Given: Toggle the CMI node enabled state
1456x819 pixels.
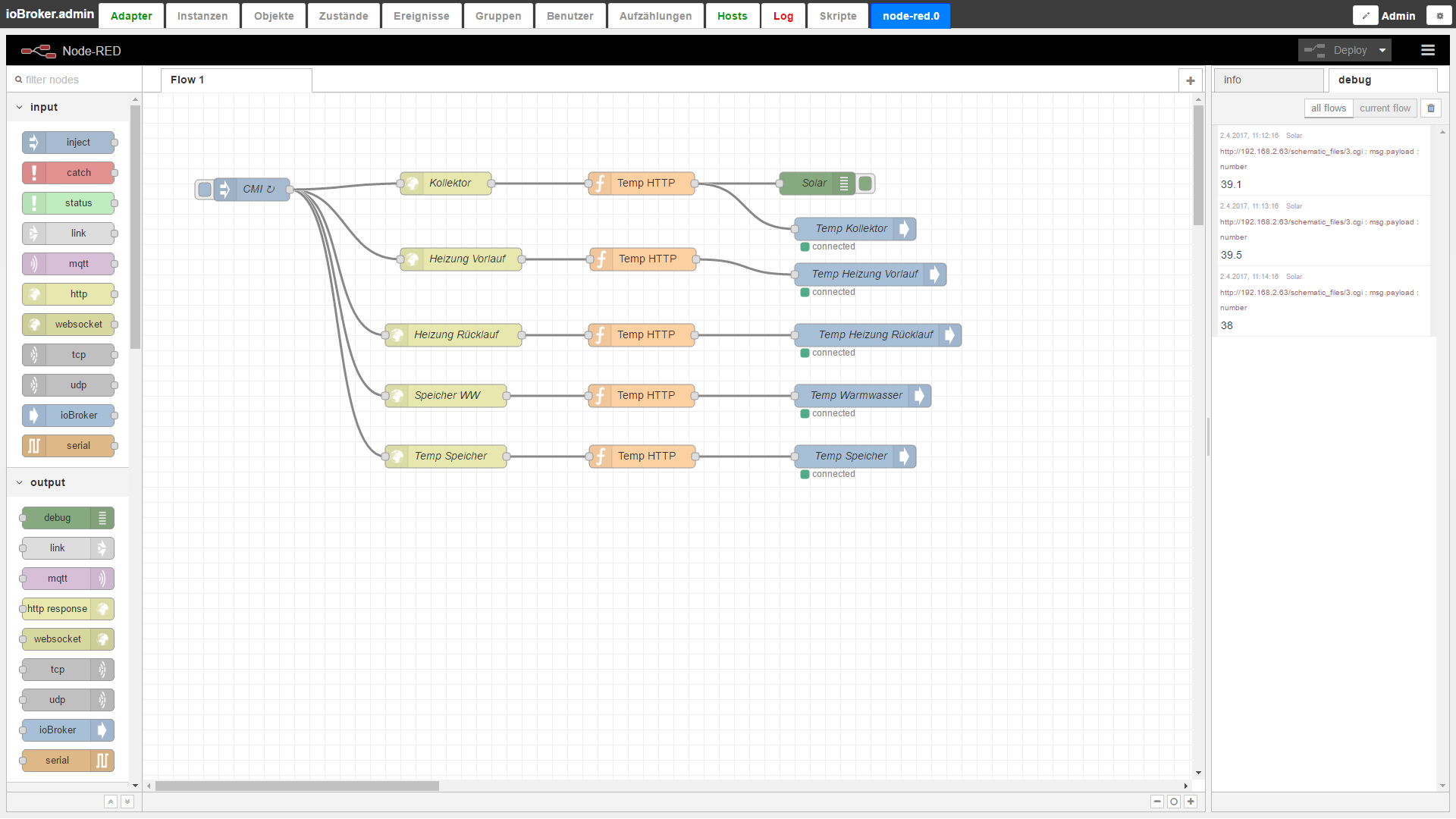Looking at the screenshot, I should [204, 189].
